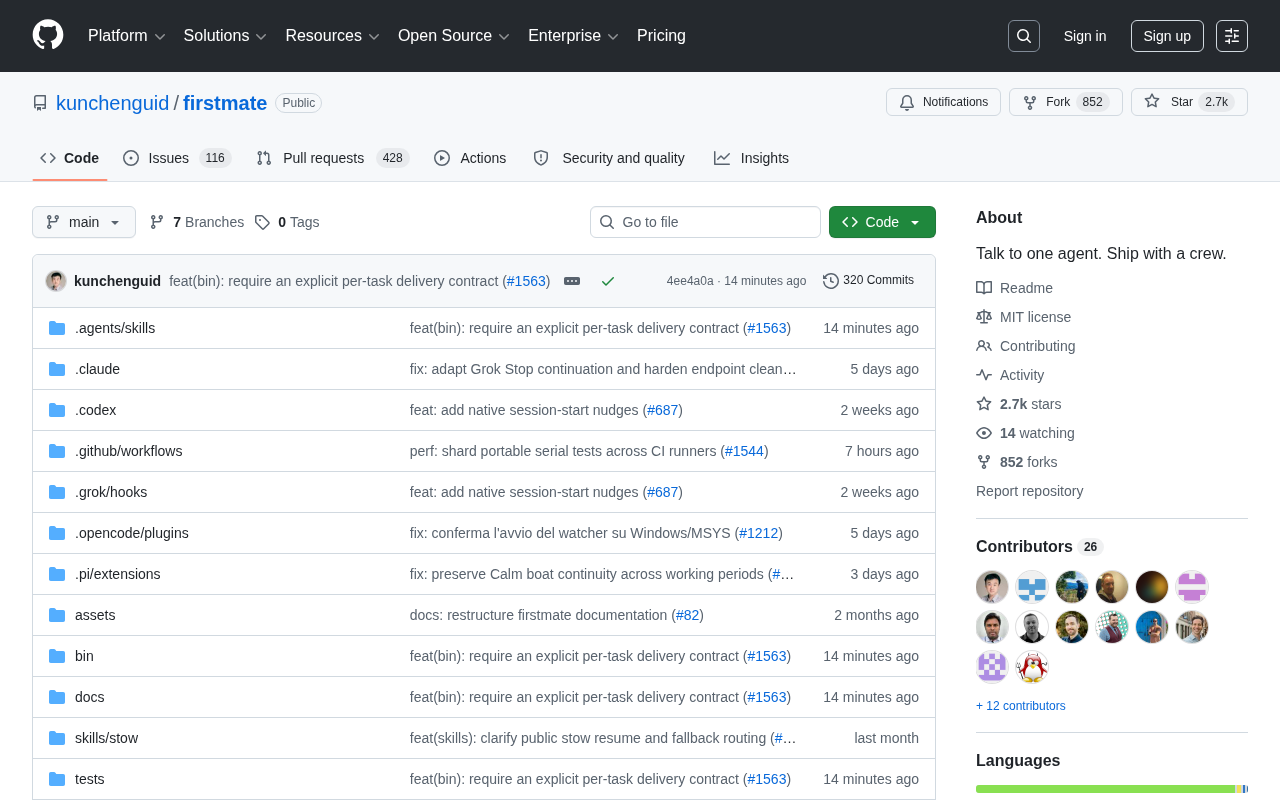Open the main branch selector dropdown
This screenshot has height=800, width=1280.
click(84, 222)
